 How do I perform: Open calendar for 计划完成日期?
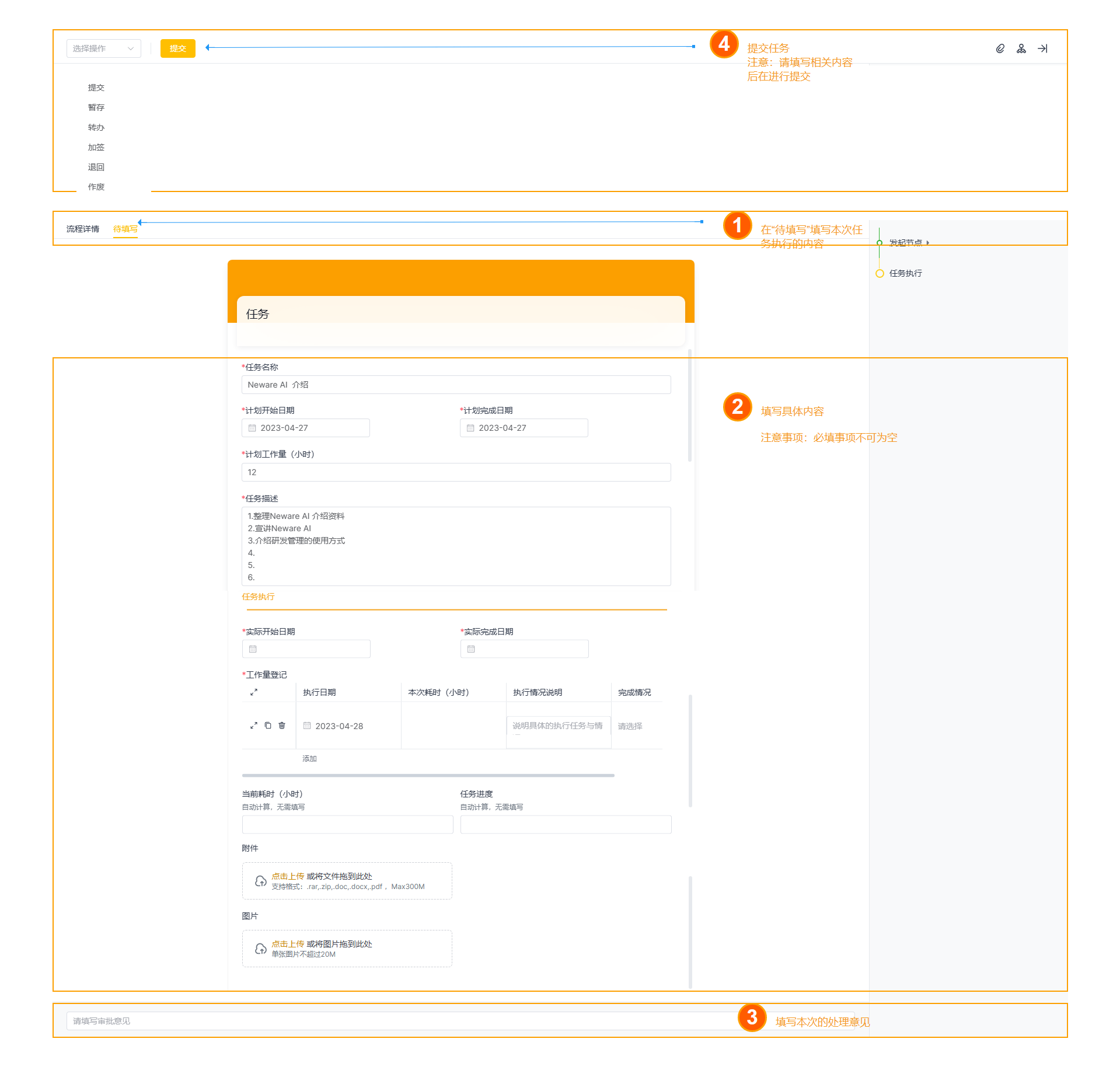471,428
